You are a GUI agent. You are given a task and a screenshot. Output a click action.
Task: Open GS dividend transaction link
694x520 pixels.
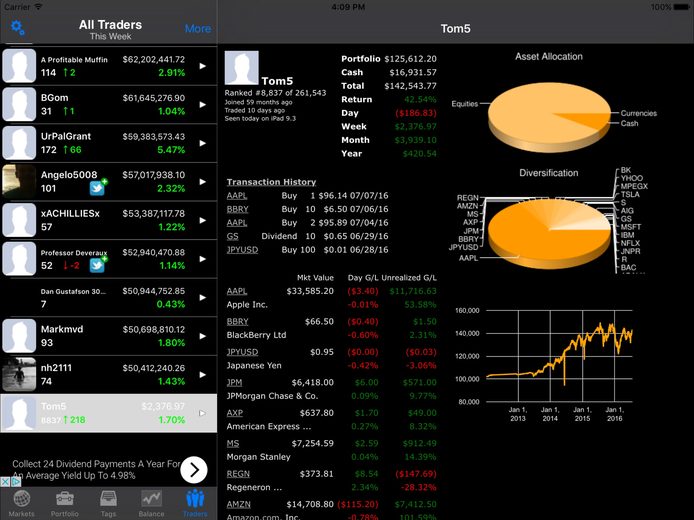point(232,236)
